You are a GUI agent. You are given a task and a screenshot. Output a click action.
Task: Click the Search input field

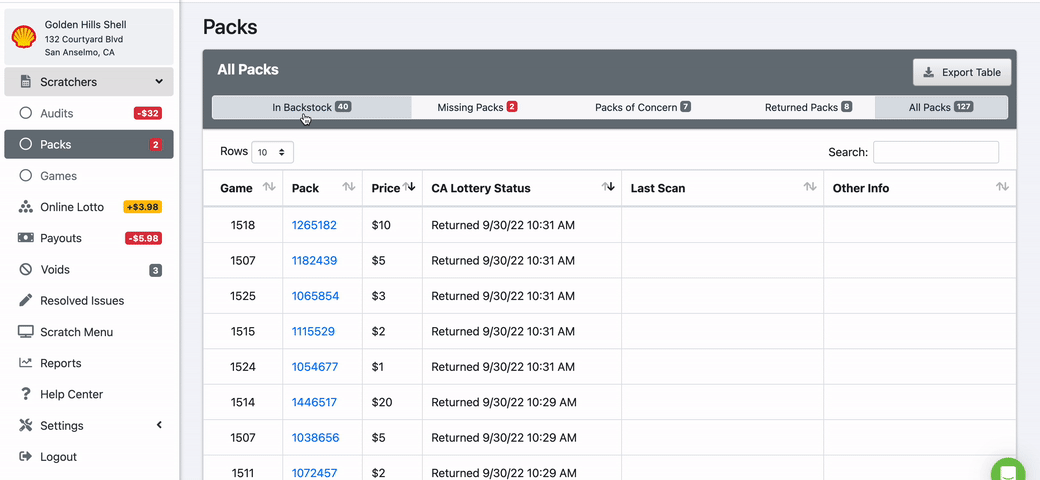point(935,152)
